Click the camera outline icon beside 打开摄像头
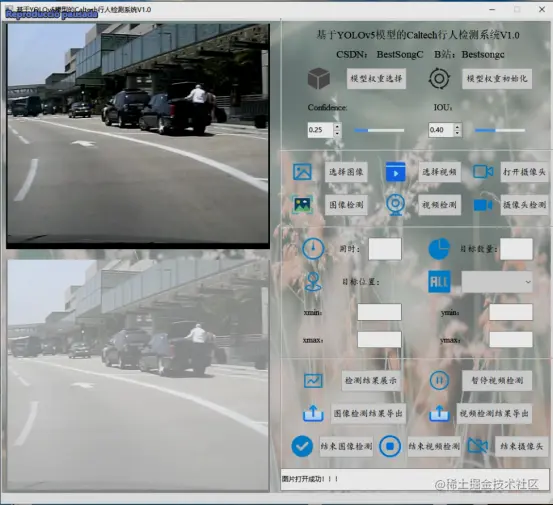Viewport: 553px width, 505px height. click(x=483, y=172)
